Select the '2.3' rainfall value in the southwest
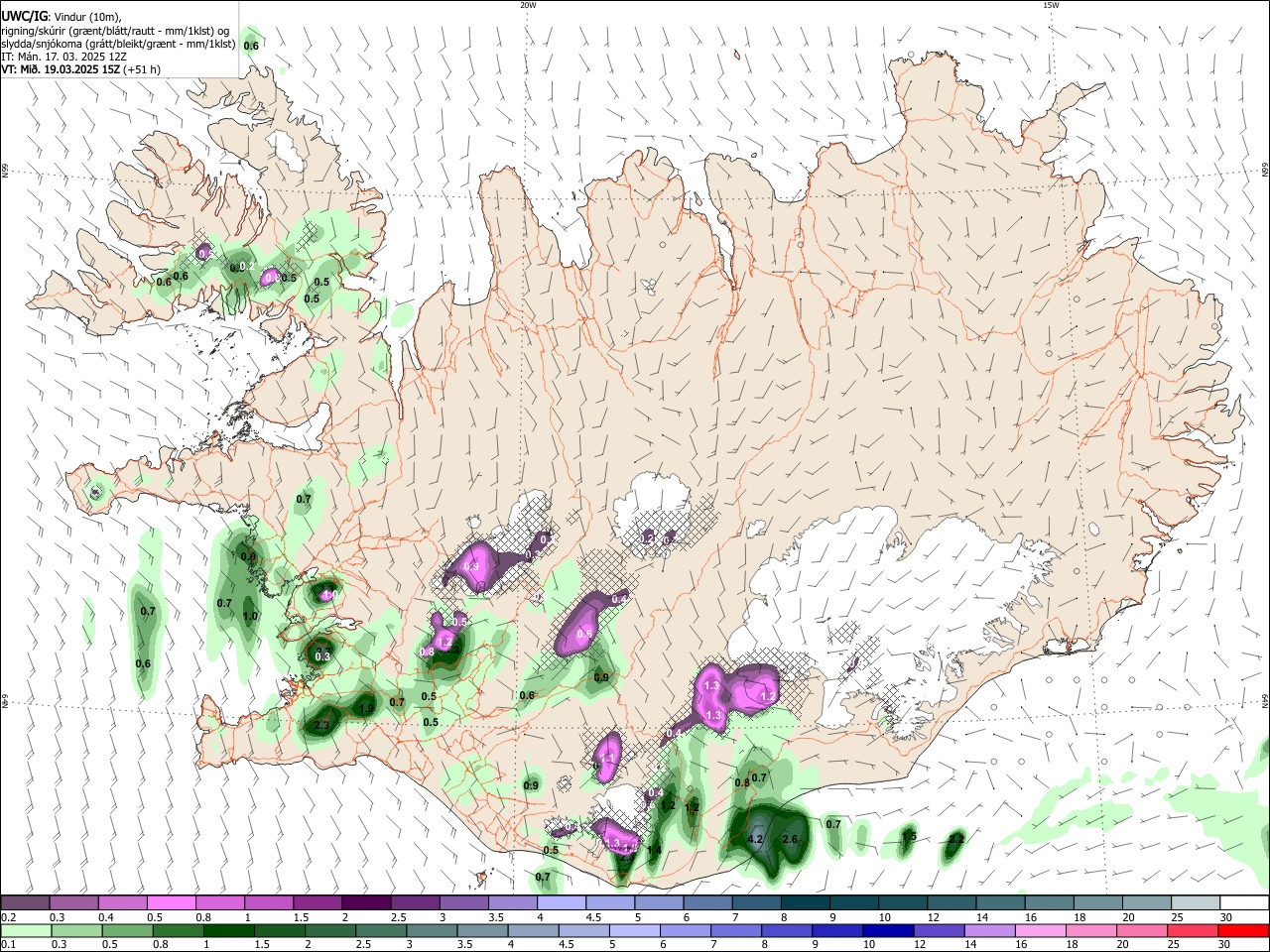Image resolution: width=1270 pixels, height=952 pixels. pyautogui.click(x=321, y=725)
